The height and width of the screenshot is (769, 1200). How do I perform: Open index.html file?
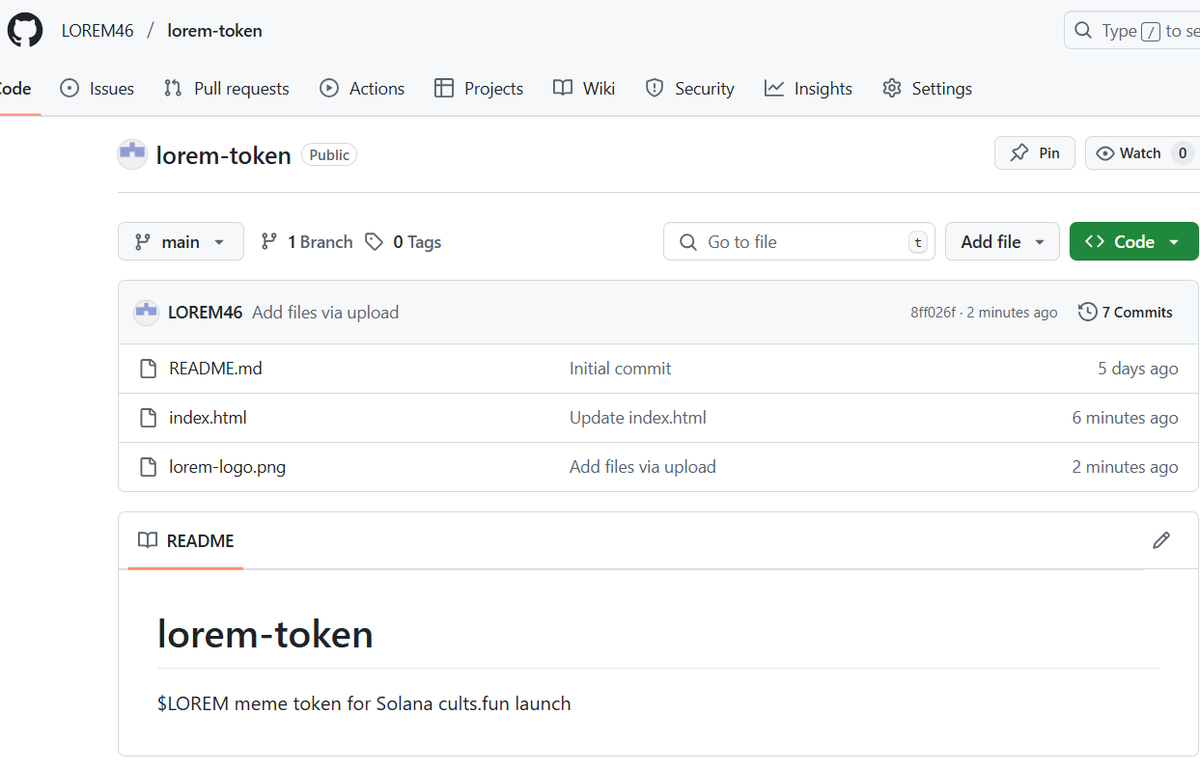pyautogui.click(x=207, y=417)
